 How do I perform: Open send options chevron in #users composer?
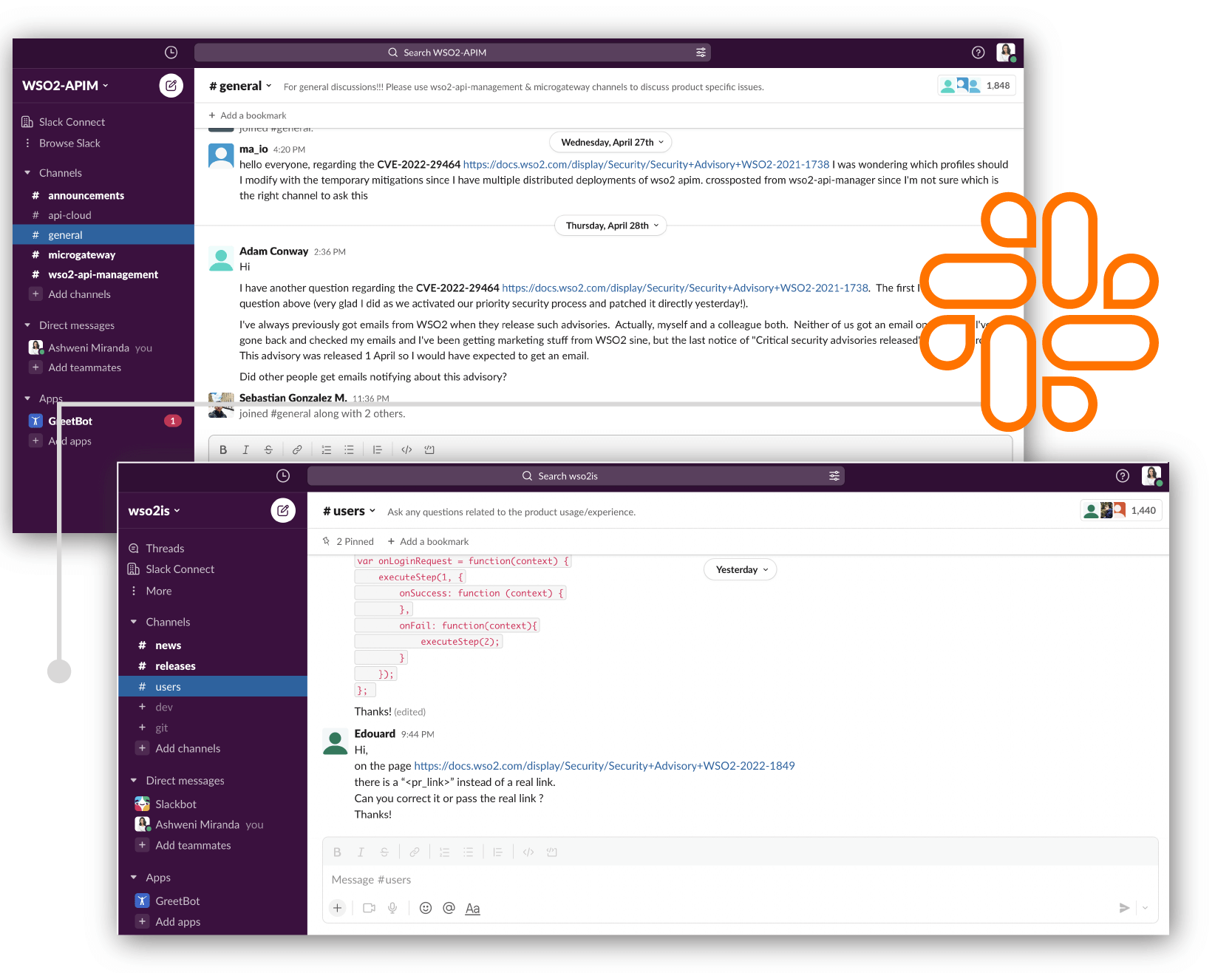(1145, 908)
